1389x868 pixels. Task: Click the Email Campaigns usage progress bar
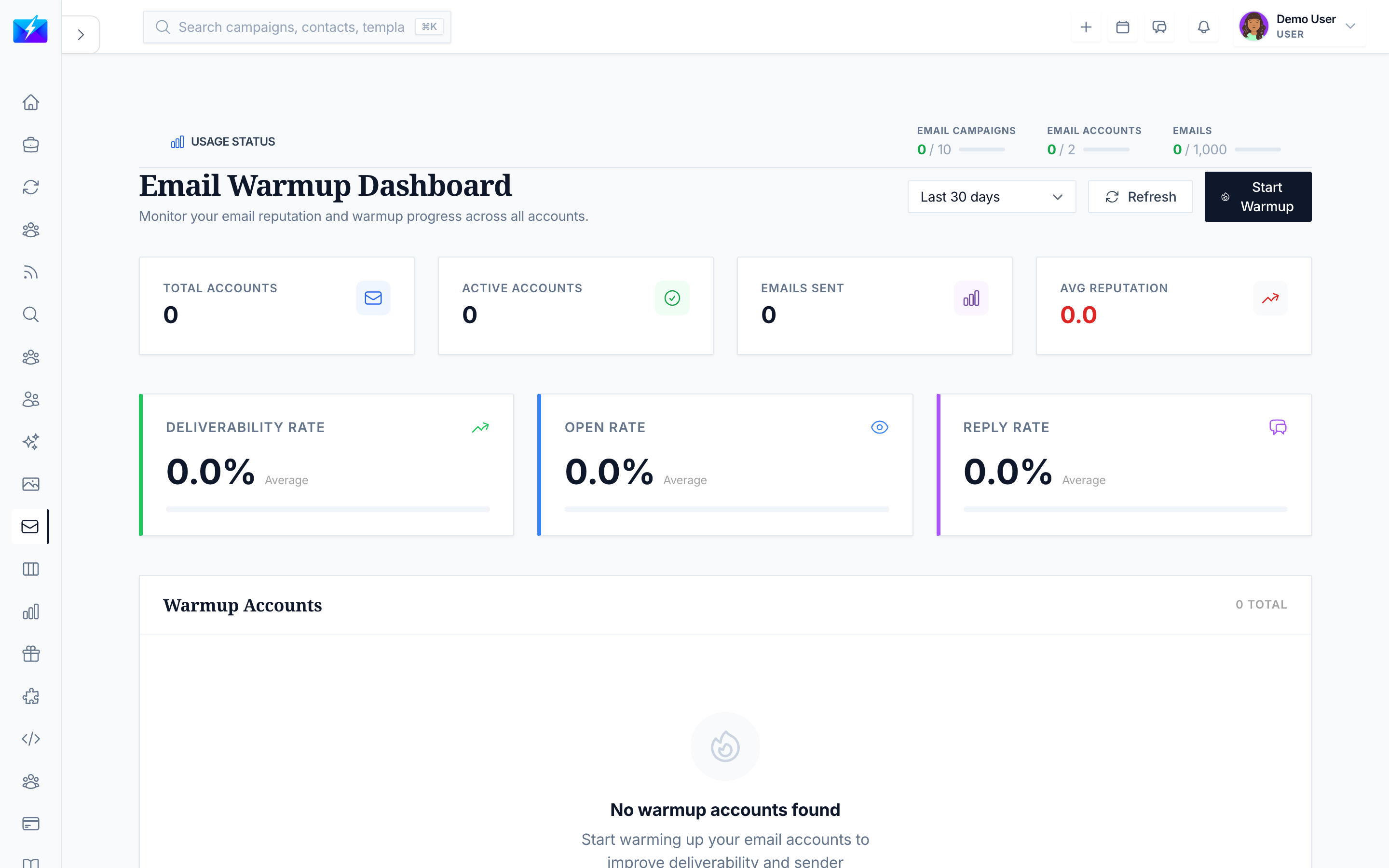[x=982, y=150]
